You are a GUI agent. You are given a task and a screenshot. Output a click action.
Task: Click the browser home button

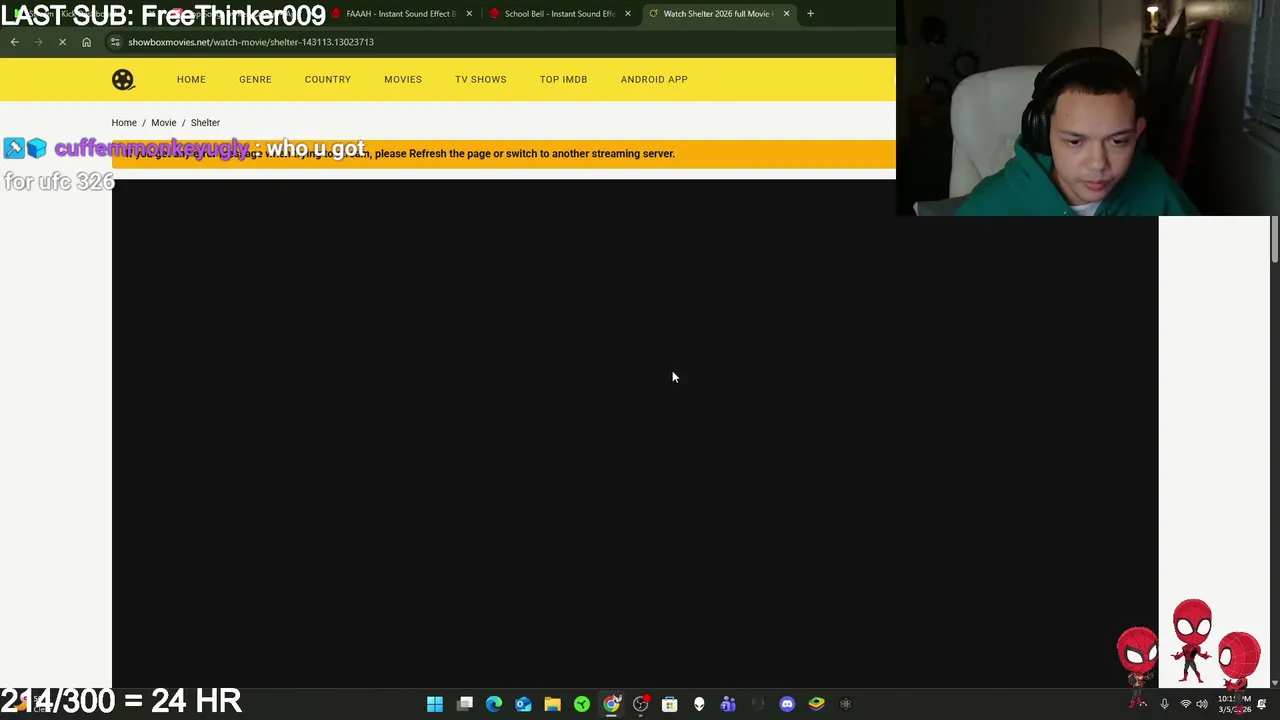click(87, 42)
